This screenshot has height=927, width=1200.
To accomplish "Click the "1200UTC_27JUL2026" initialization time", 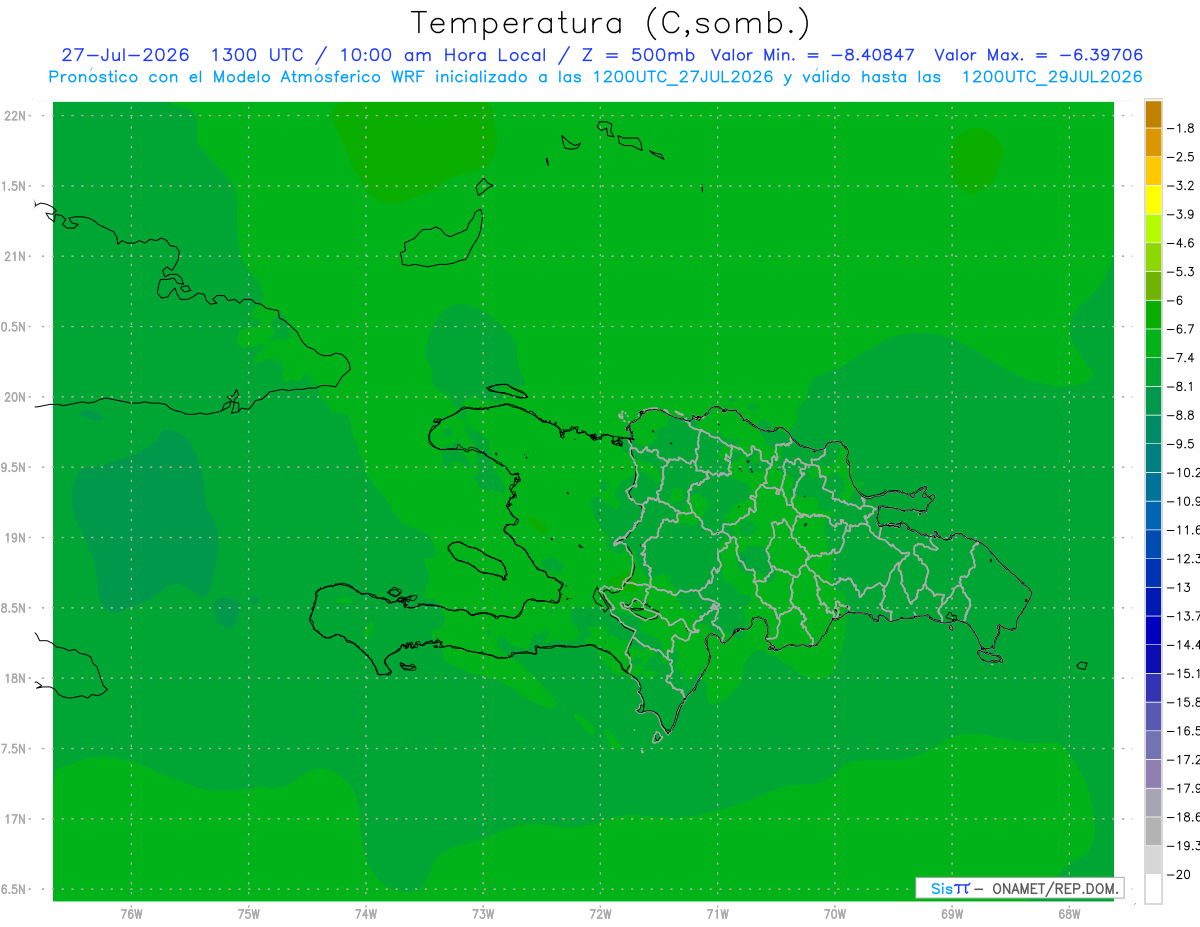I will click(683, 77).
